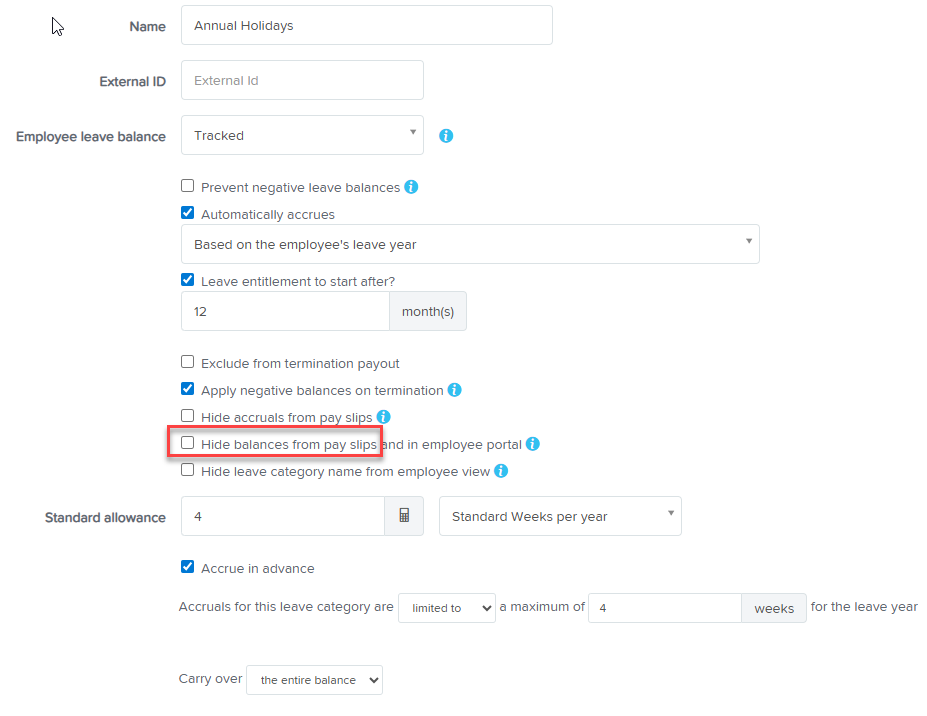
Task: Expand 'Based on the employee's leave year' dropdown
Action: point(470,244)
